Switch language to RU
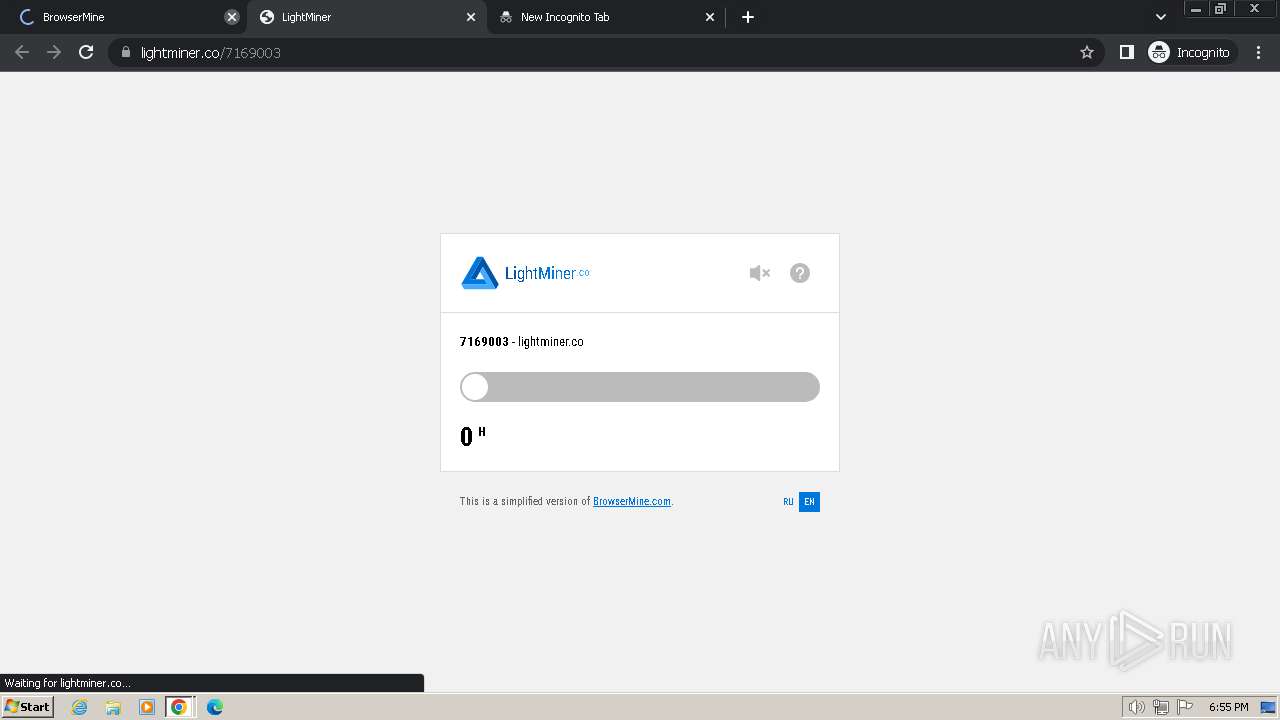This screenshot has height=720, width=1280. tap(788, 502)
